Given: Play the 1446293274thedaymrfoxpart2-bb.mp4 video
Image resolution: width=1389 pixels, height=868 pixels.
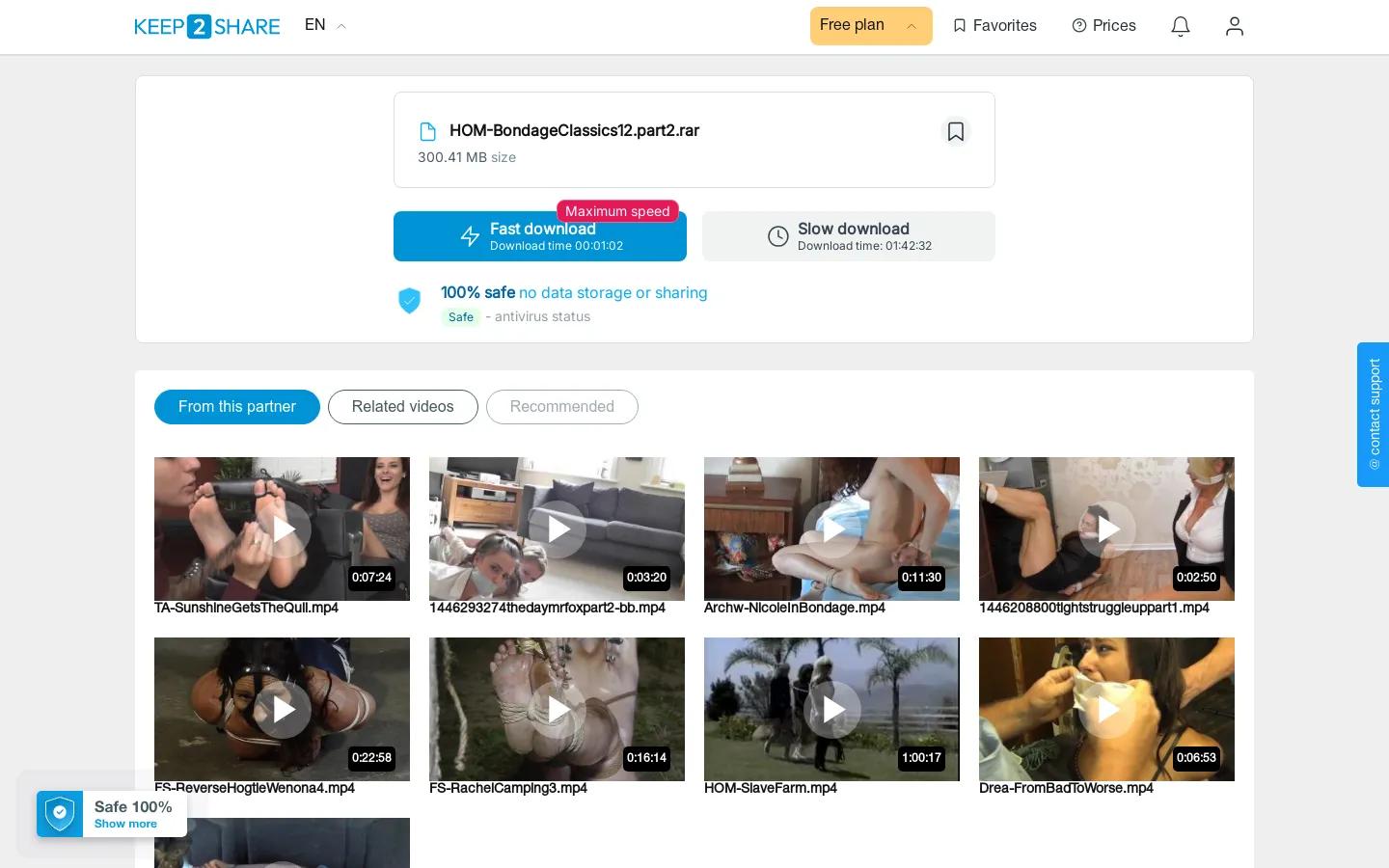Looking at the screenshot, I should 558,529.
